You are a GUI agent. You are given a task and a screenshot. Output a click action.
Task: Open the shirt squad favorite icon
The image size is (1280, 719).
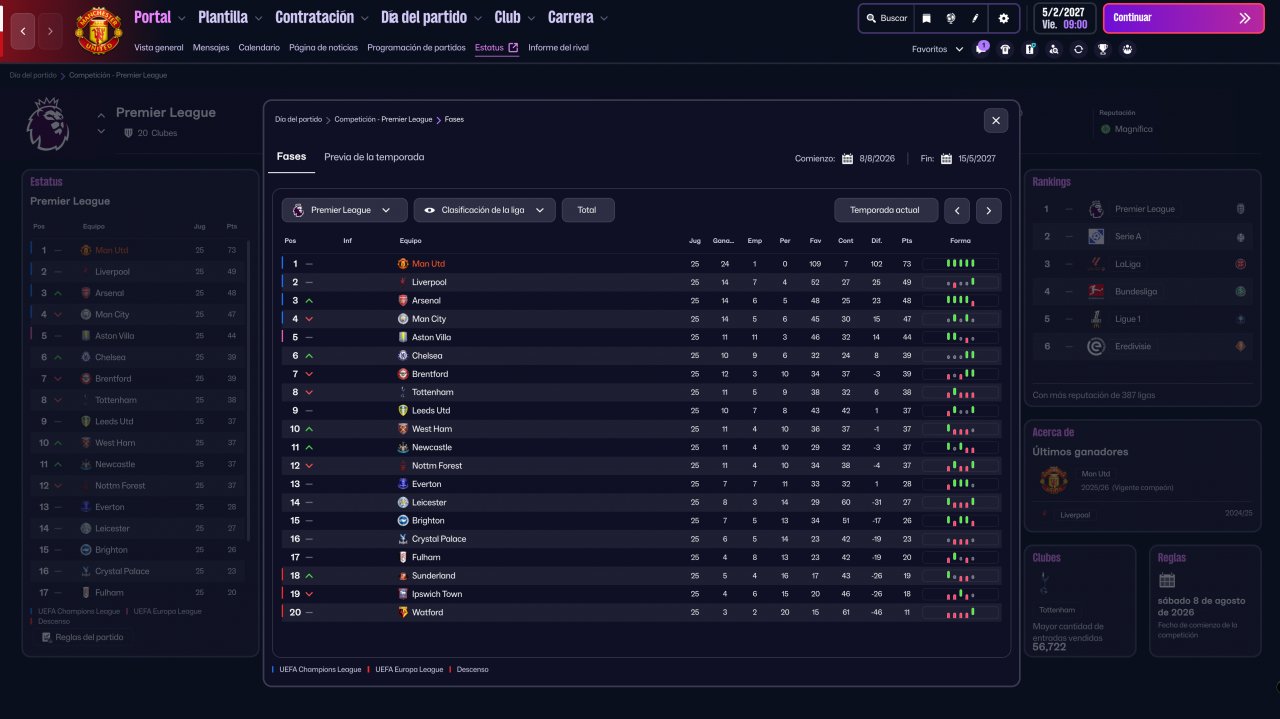click(x=1005, y=49)
